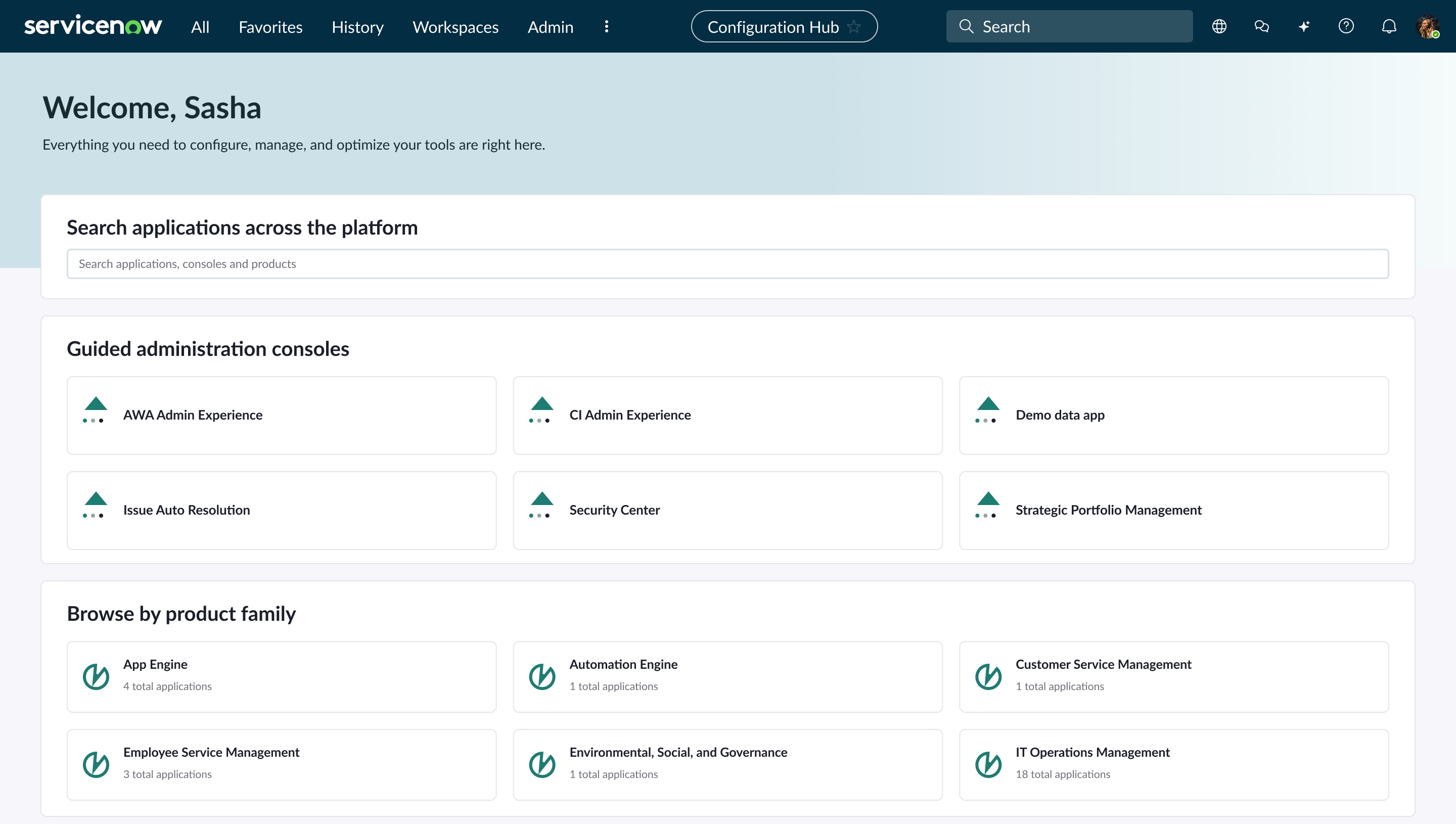Click the Issue Auto Resolution icon
The width and height of the screenshot is (1456, 824).
point(95,506)
